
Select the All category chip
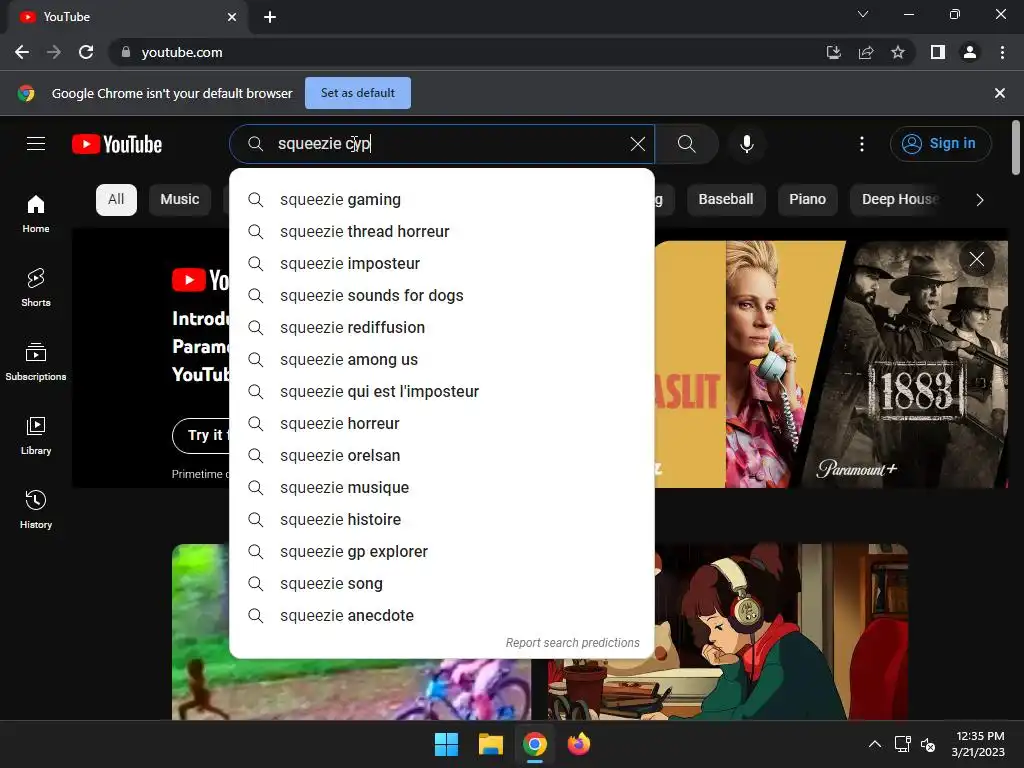116,199
